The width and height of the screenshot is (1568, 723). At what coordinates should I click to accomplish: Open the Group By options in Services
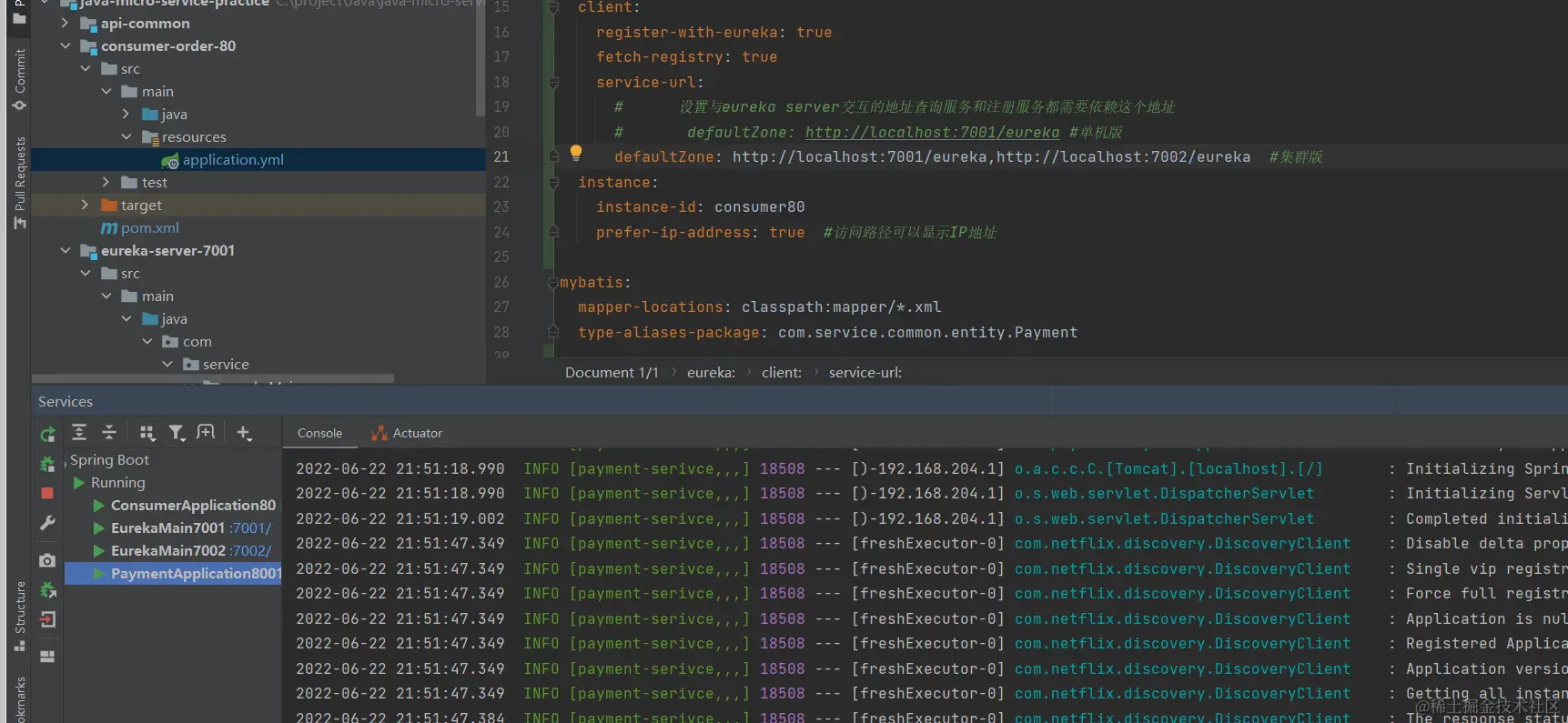click(147, 433)
